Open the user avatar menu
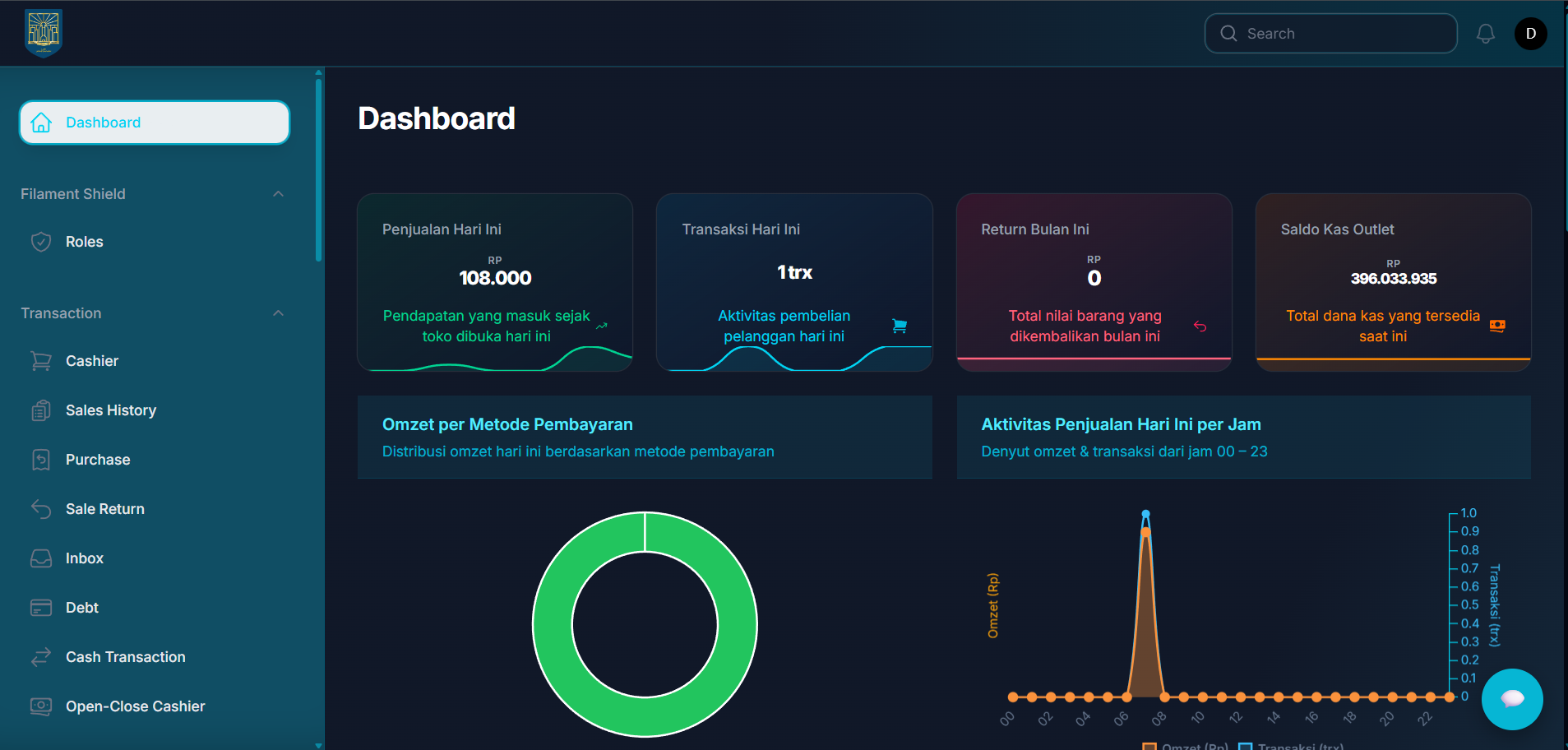The width and height of the screenshot is (1568, 750). 1530,34
